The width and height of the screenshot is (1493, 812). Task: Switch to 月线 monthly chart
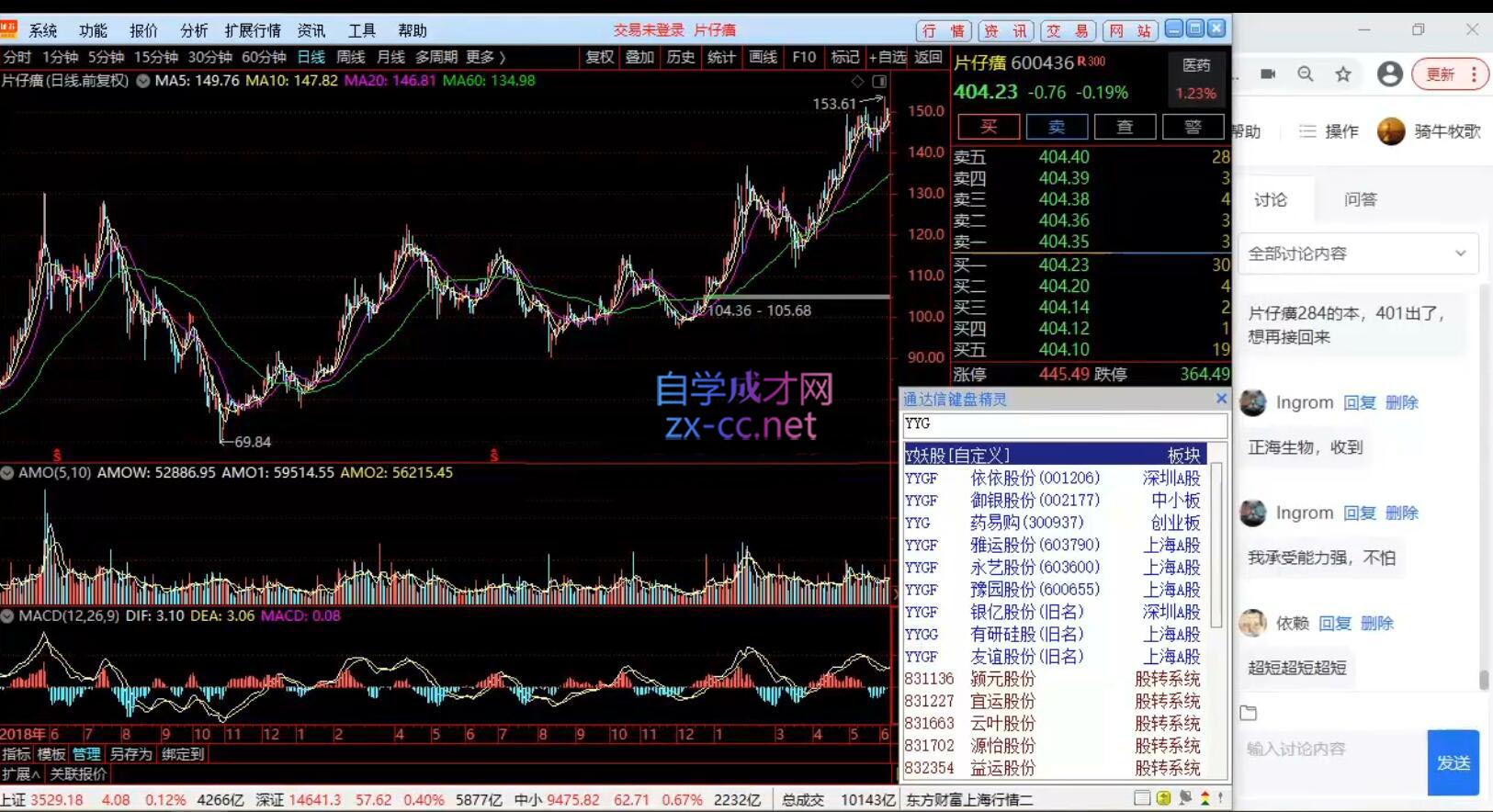390,57
